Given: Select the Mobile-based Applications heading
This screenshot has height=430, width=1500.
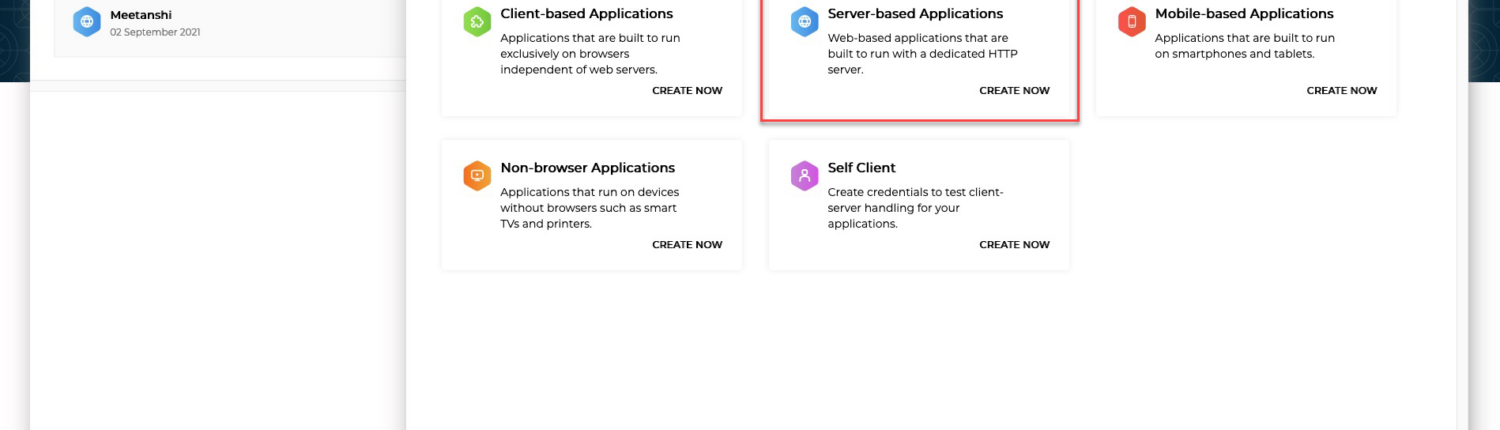Looking at the screenshot, I should [x=1244, y=14].
